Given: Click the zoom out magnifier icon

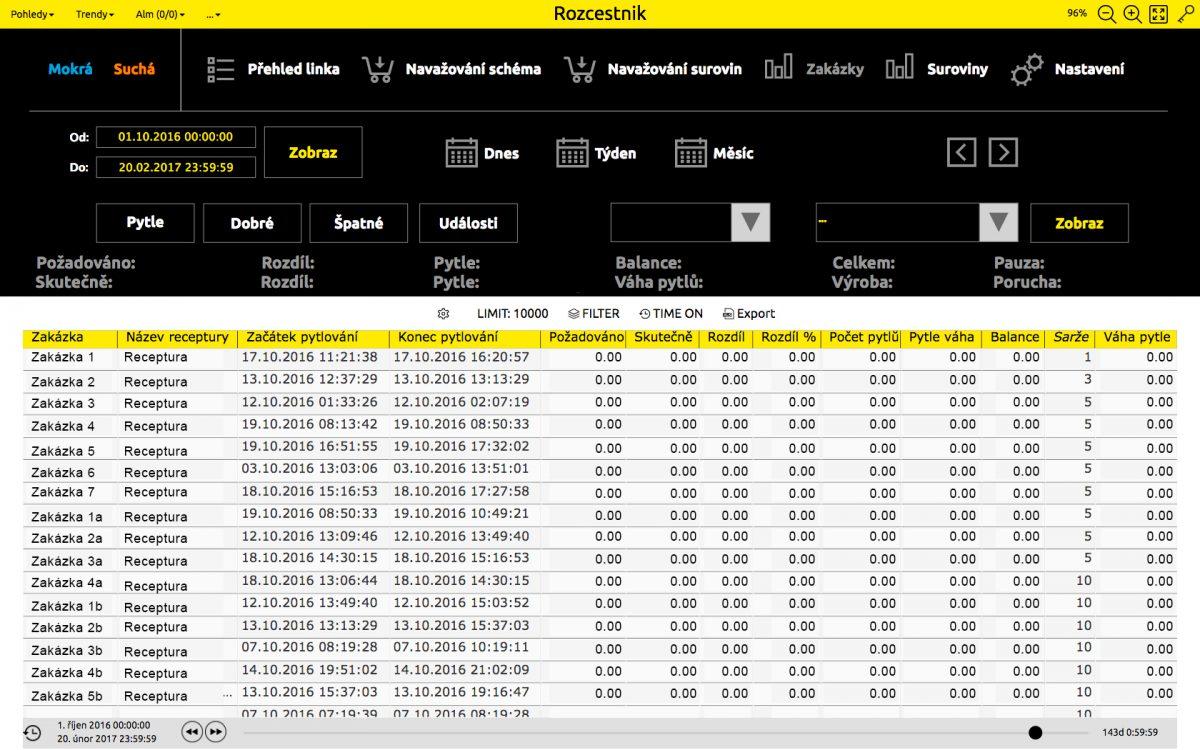Looking at the screenshot, I should (1107, 14).
